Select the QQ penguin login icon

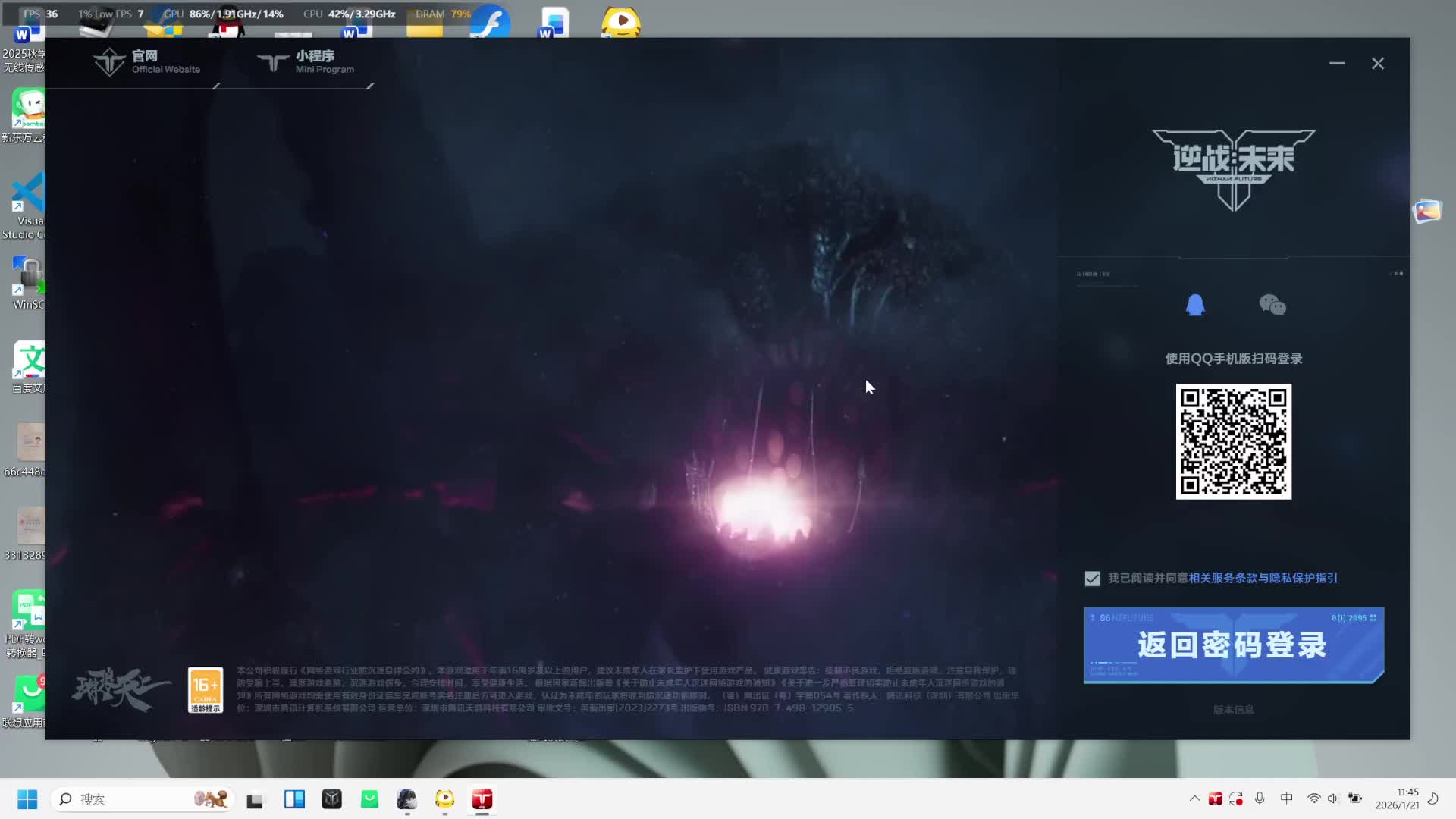(x=1195, y=305)
